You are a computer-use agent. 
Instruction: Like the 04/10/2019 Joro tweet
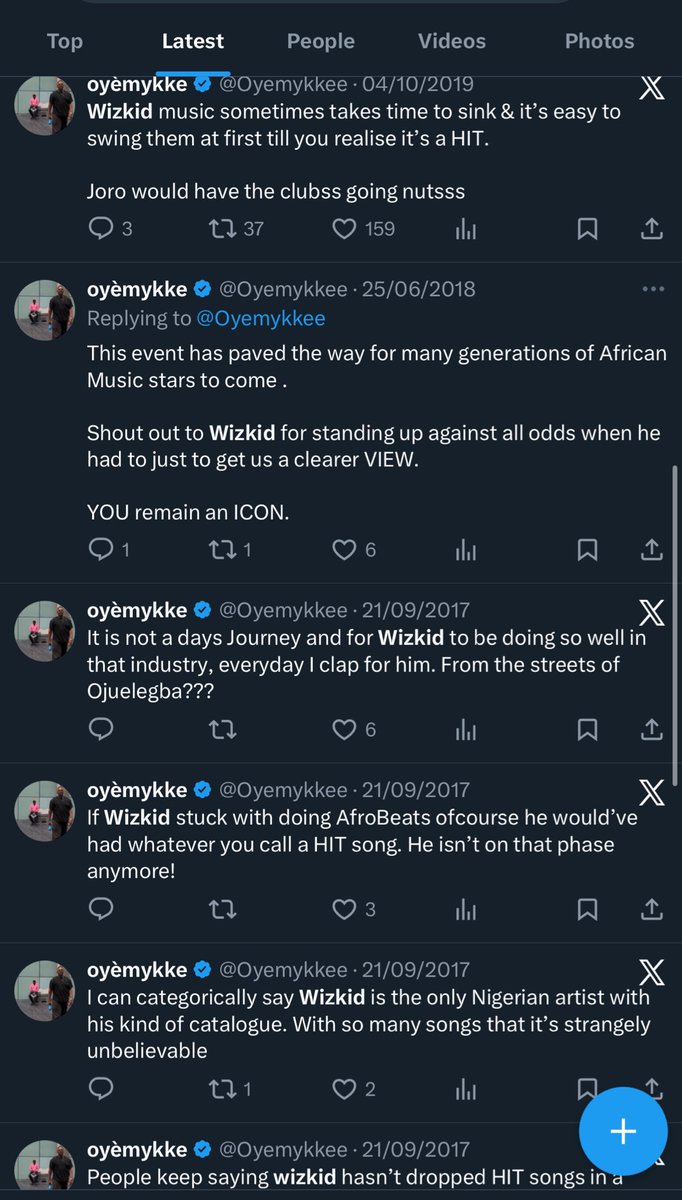coord(345,229)
